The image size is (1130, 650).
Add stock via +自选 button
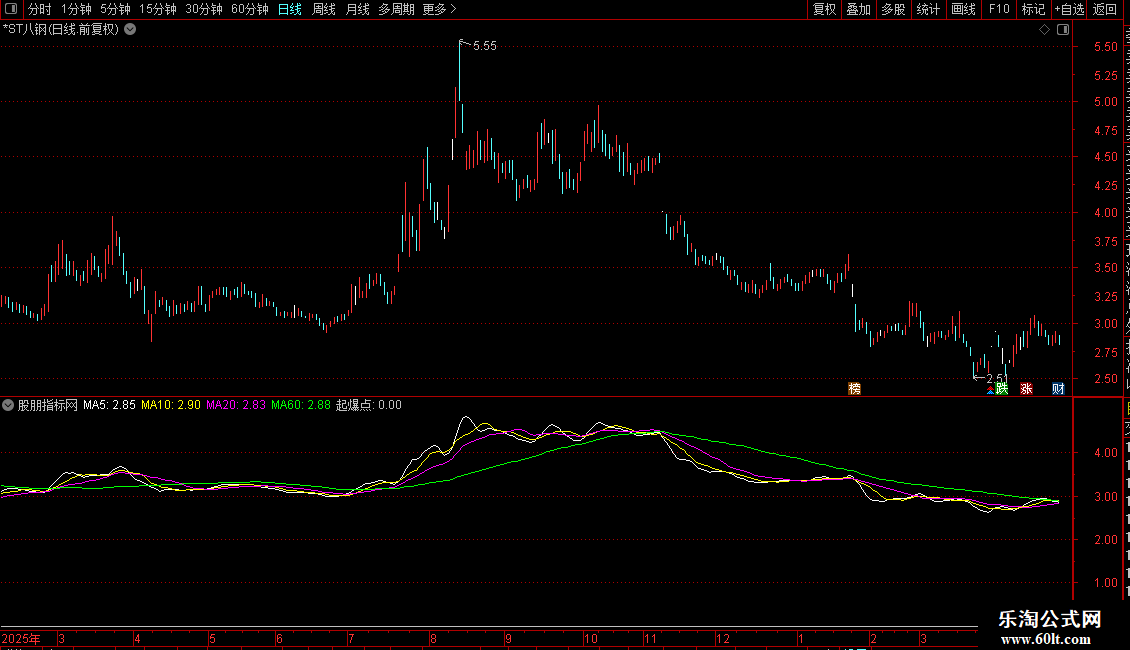(1069, 9)
